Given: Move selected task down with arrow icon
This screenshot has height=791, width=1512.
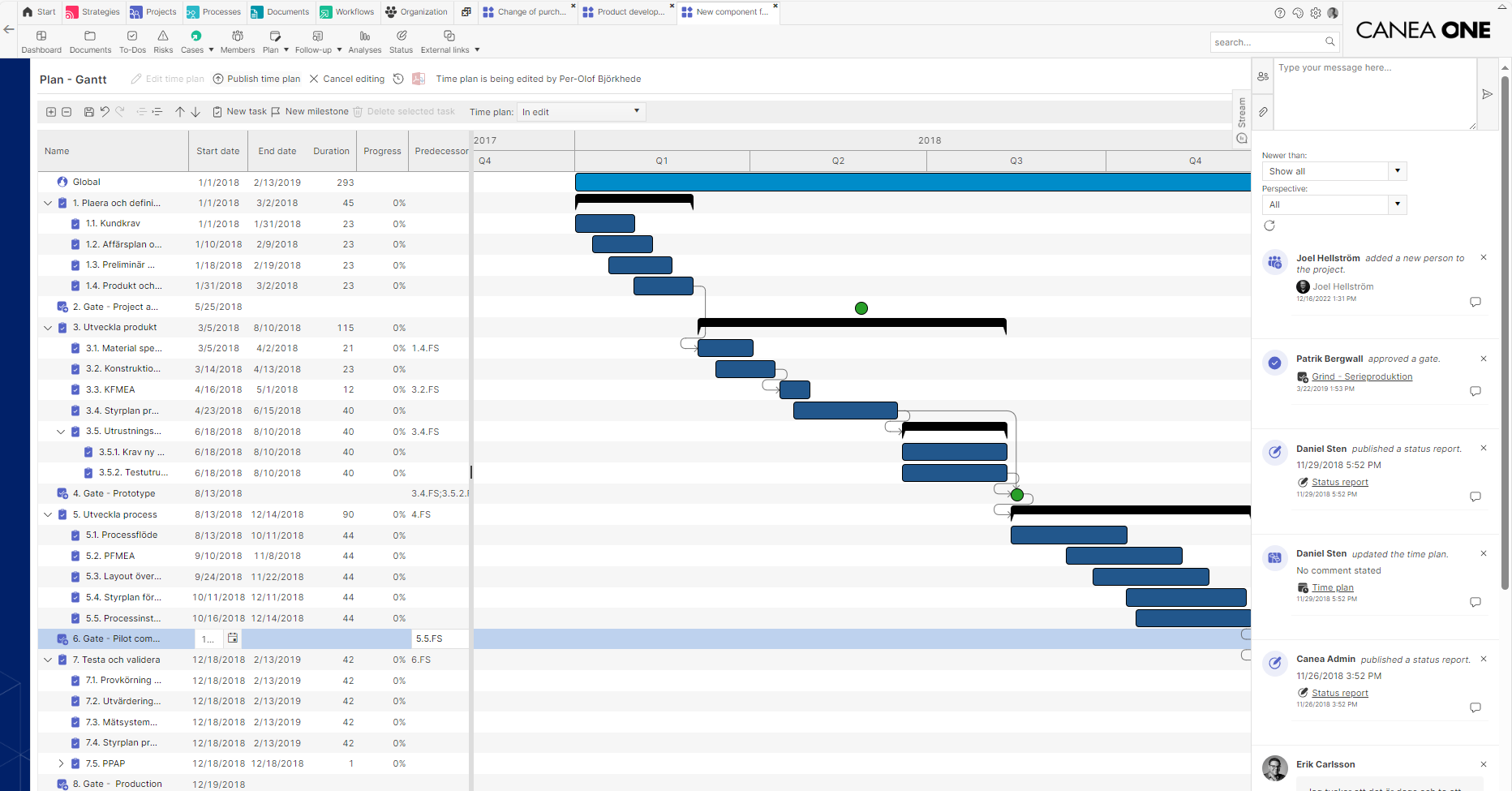Looking at the screenshot, I should click(195, 112).
